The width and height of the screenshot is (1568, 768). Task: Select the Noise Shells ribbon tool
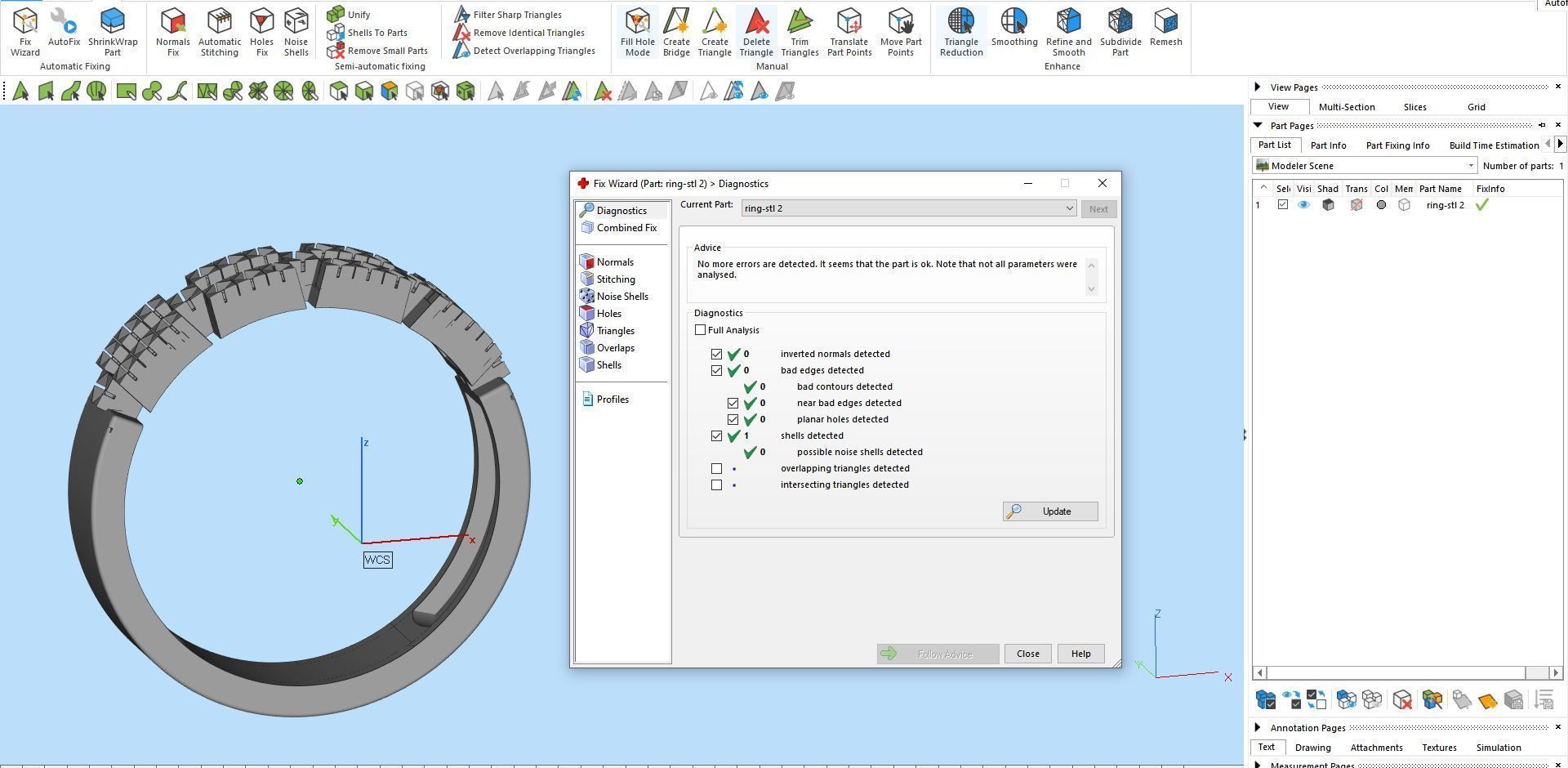[x=296, y=33]
